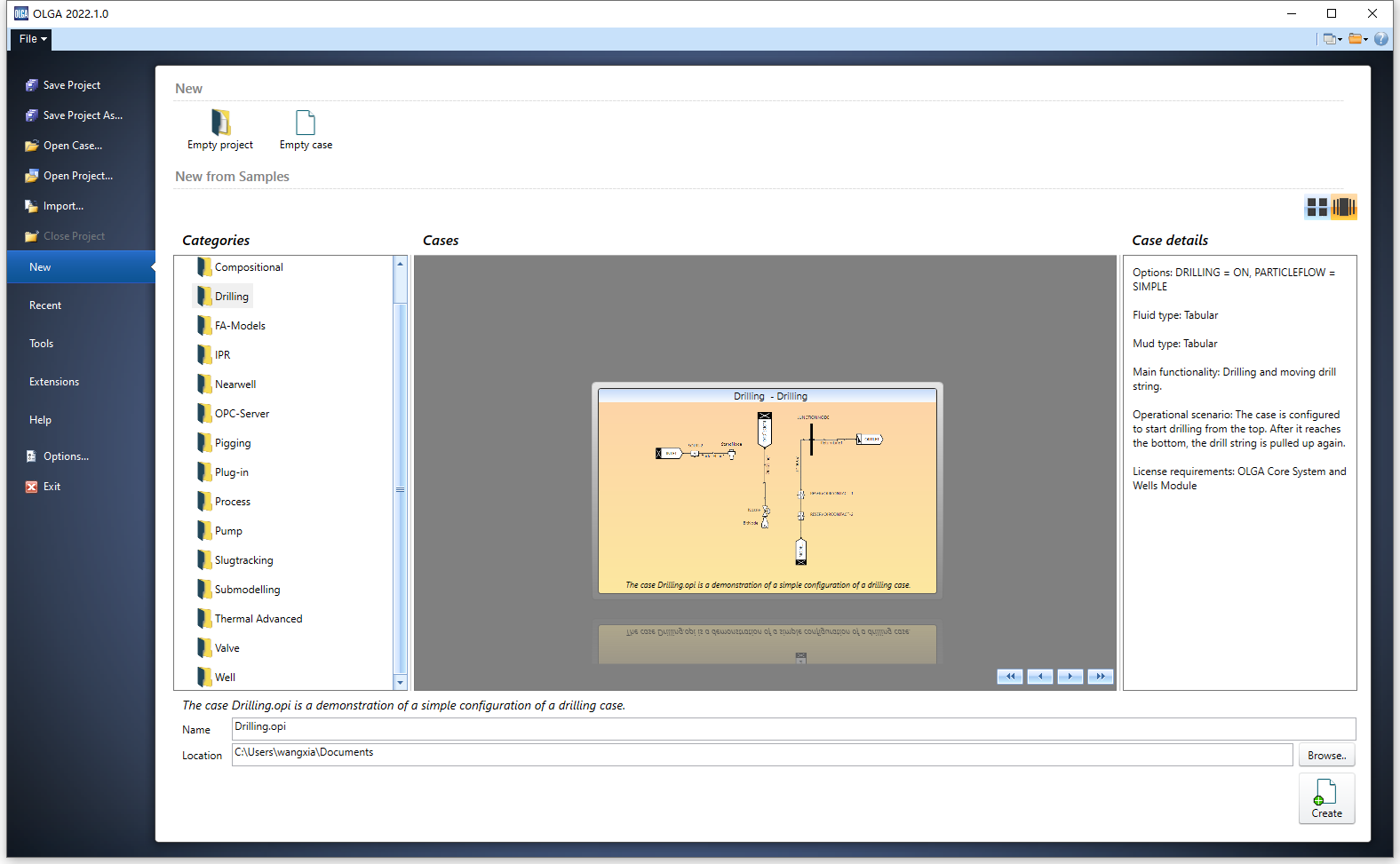The height and width of the screenshot is (864, 1400).
Task: Select the FA-Models category
Action: tap(231, 326)
